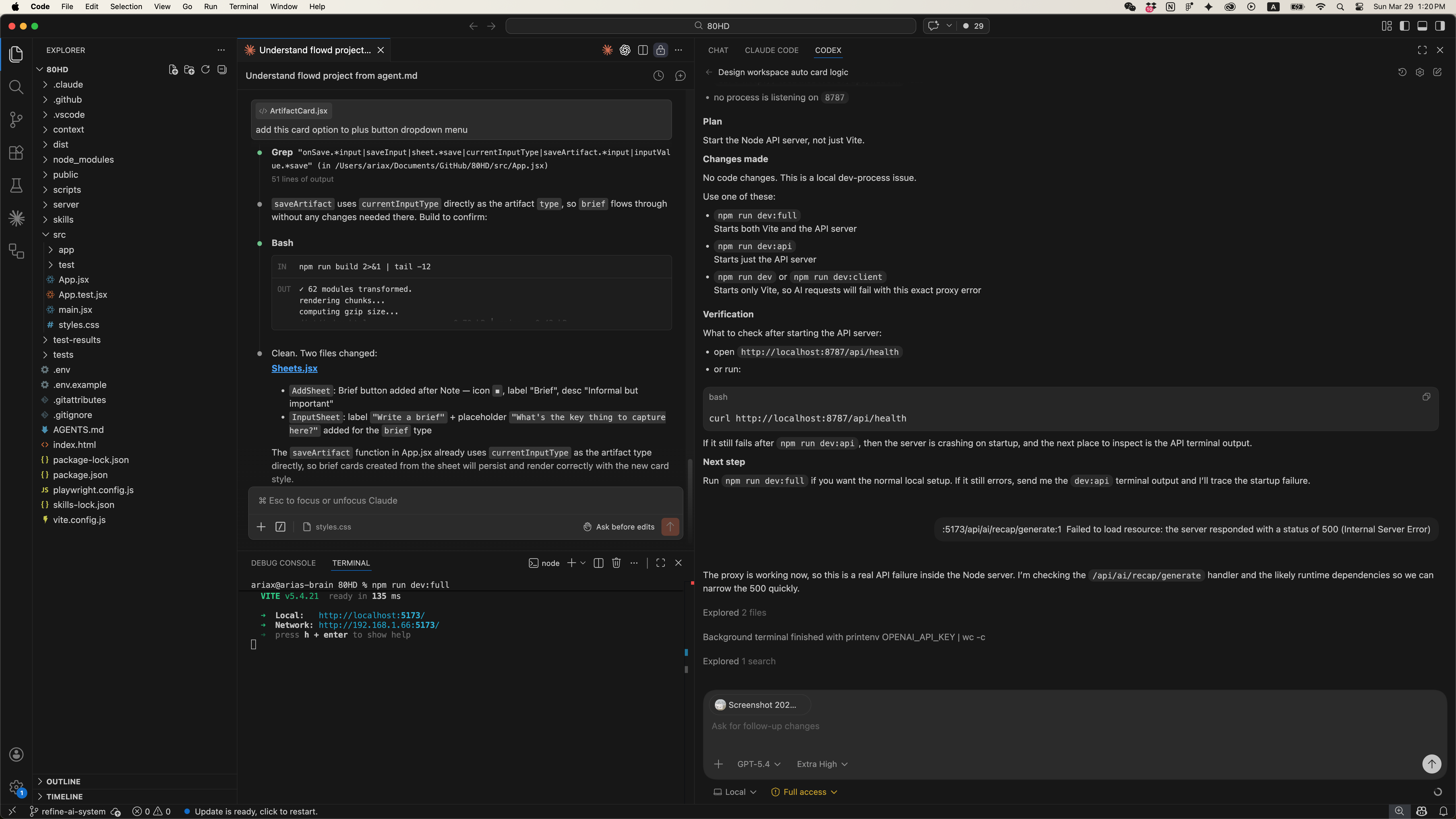Open Codex settings gear icon
Screen dimensions: 1456x819
pyautogui.click(x=1420, y=72)
